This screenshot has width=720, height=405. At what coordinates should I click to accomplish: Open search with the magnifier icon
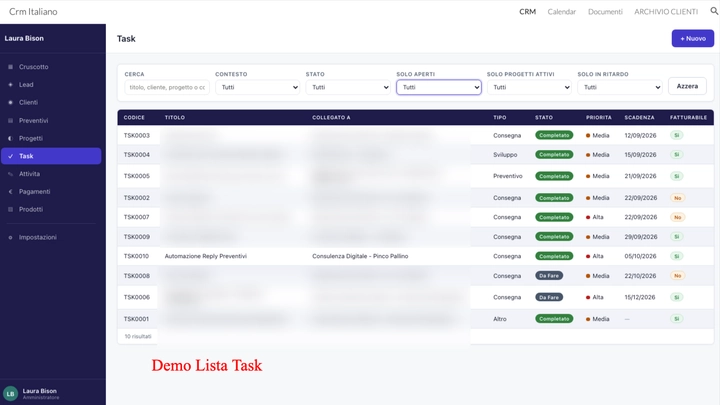tap(714, 11)
